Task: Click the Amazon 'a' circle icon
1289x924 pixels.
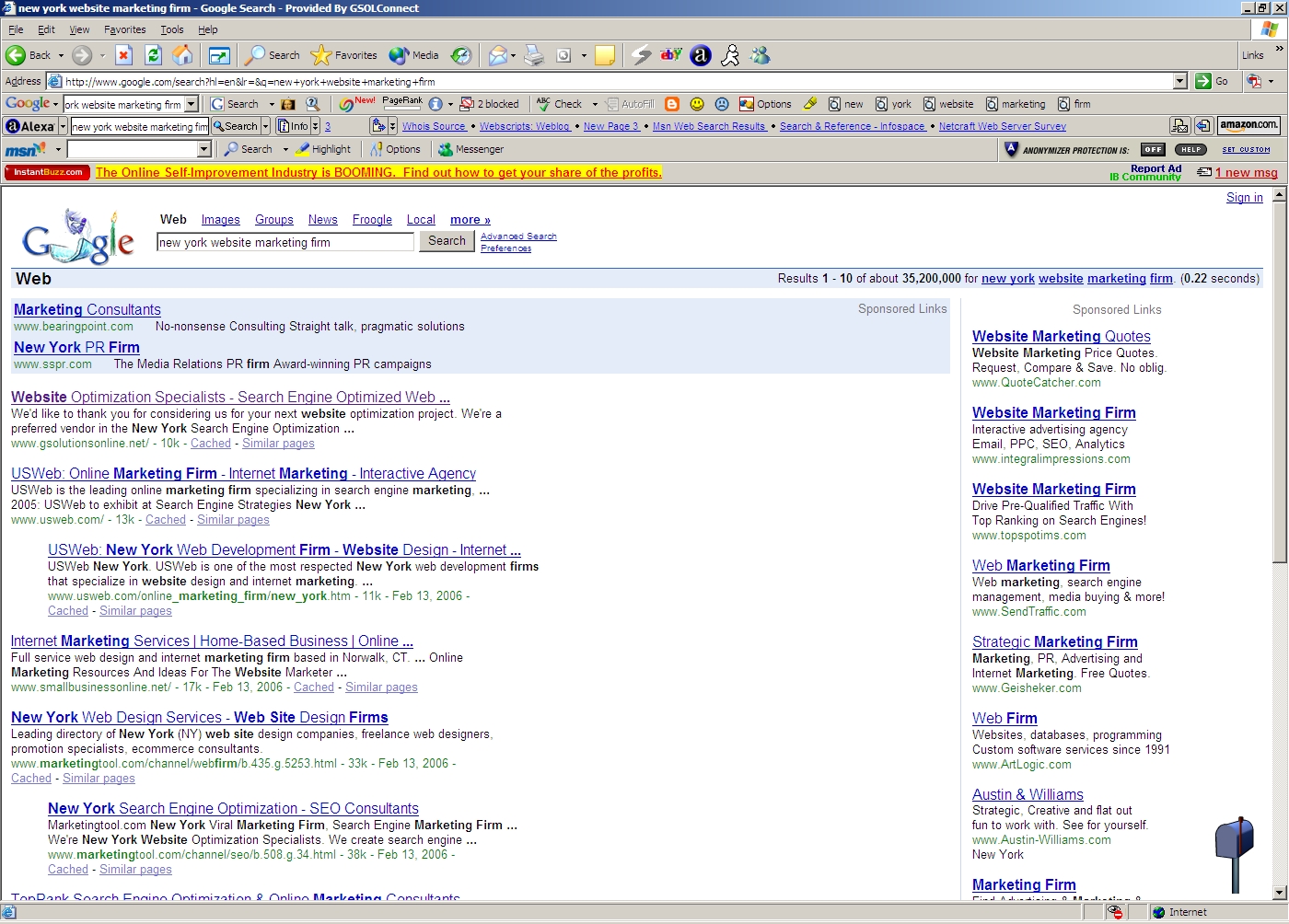Action: [701, 55]
